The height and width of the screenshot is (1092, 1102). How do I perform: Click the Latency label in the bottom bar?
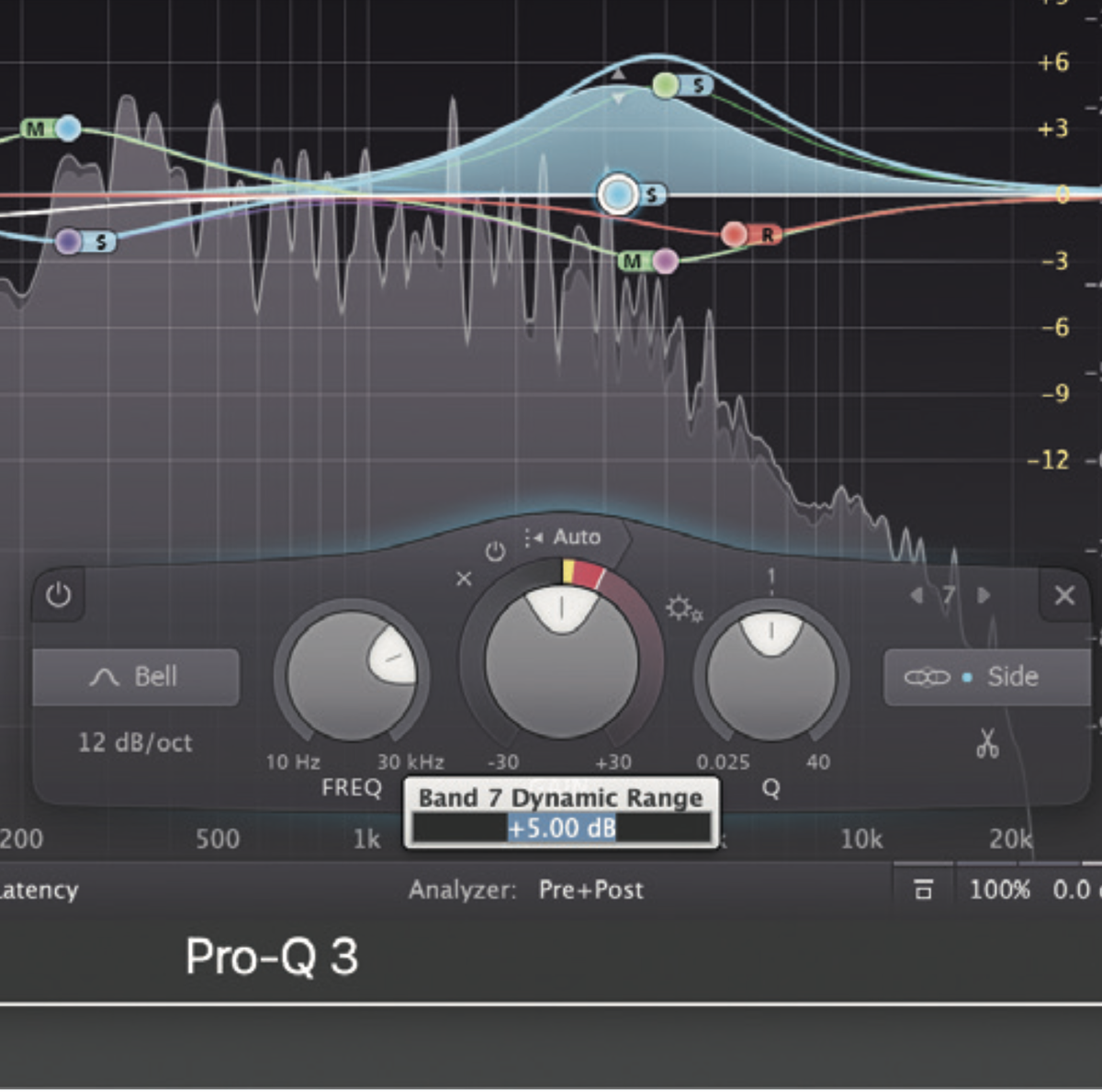[39, 889]
